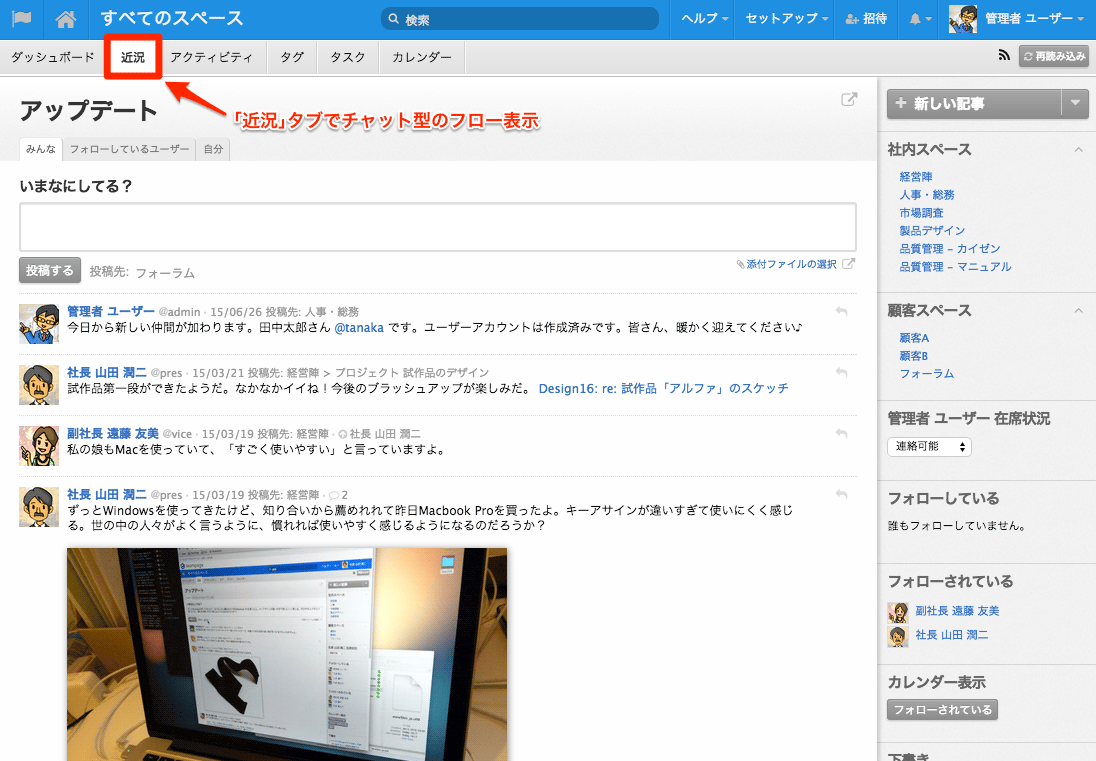This screenshot has width=1096, height=761.
Task: Open 製品デザイン space link
Action: (932, 231)
